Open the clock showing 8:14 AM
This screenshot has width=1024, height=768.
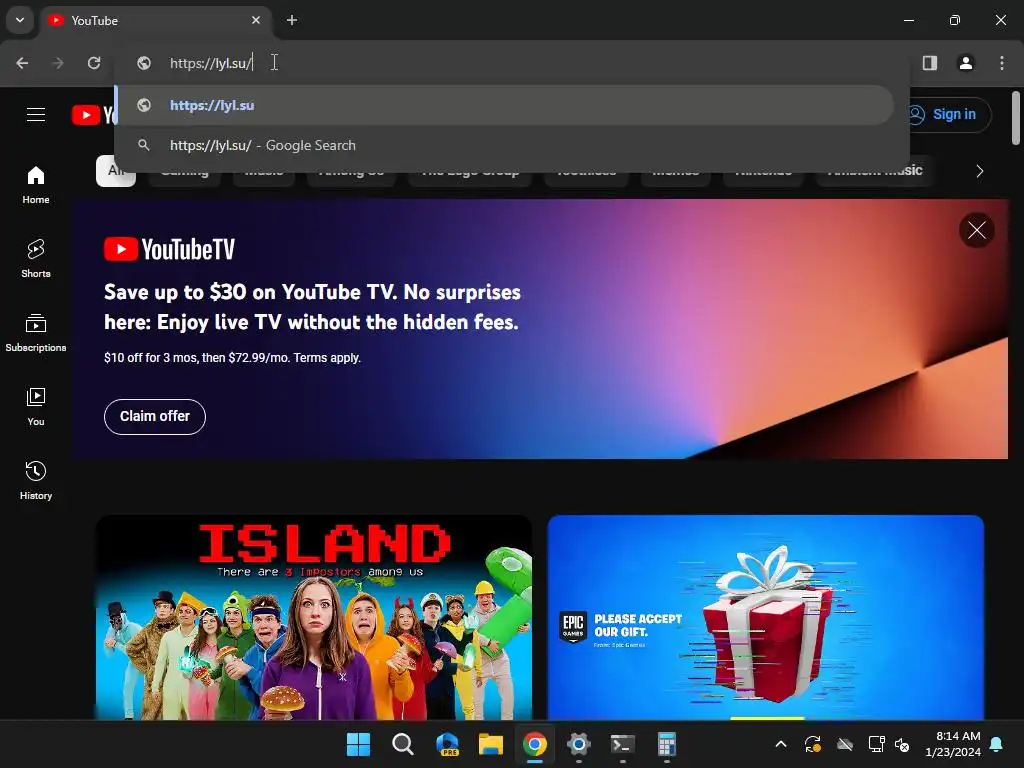953,744
